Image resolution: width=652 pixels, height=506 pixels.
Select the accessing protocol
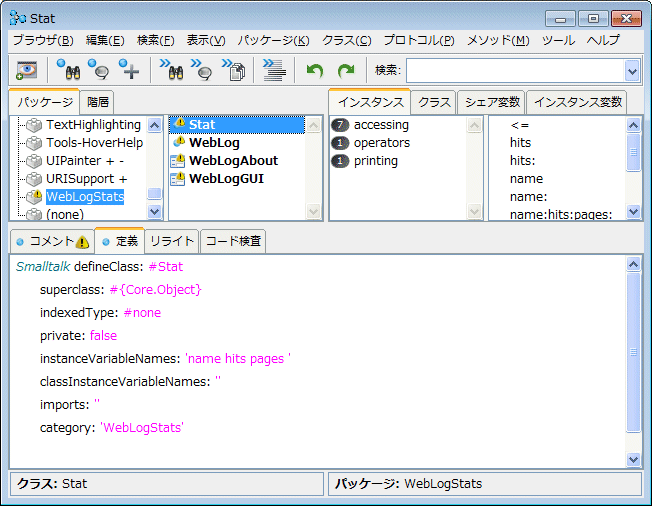click(x=381, y=125)
